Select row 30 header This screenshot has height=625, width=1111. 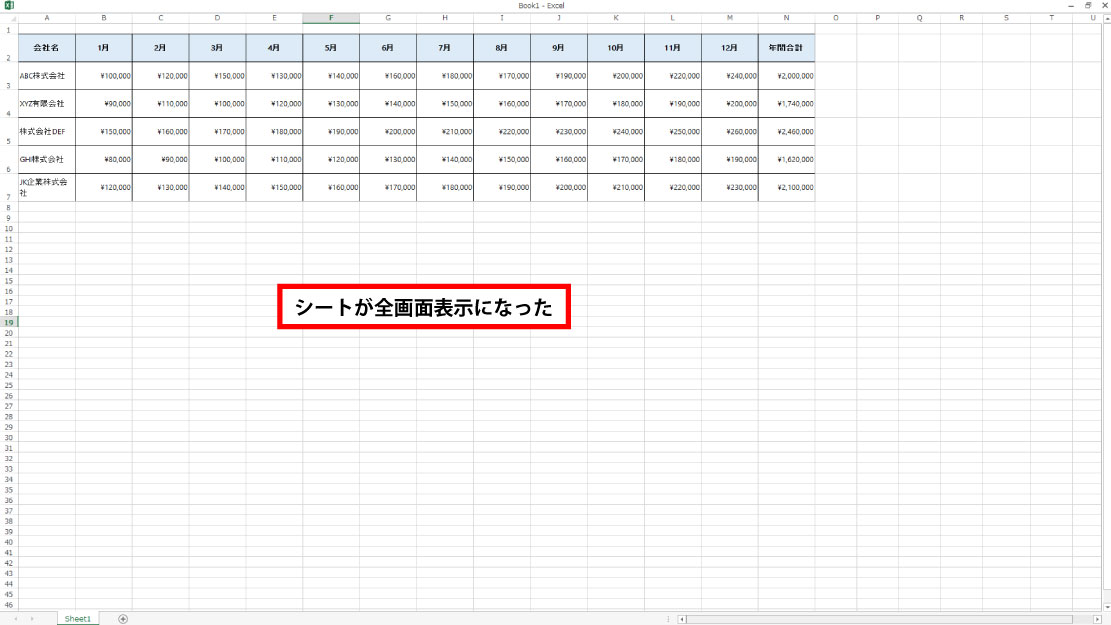pyautogui.click(x=9, y=437)
